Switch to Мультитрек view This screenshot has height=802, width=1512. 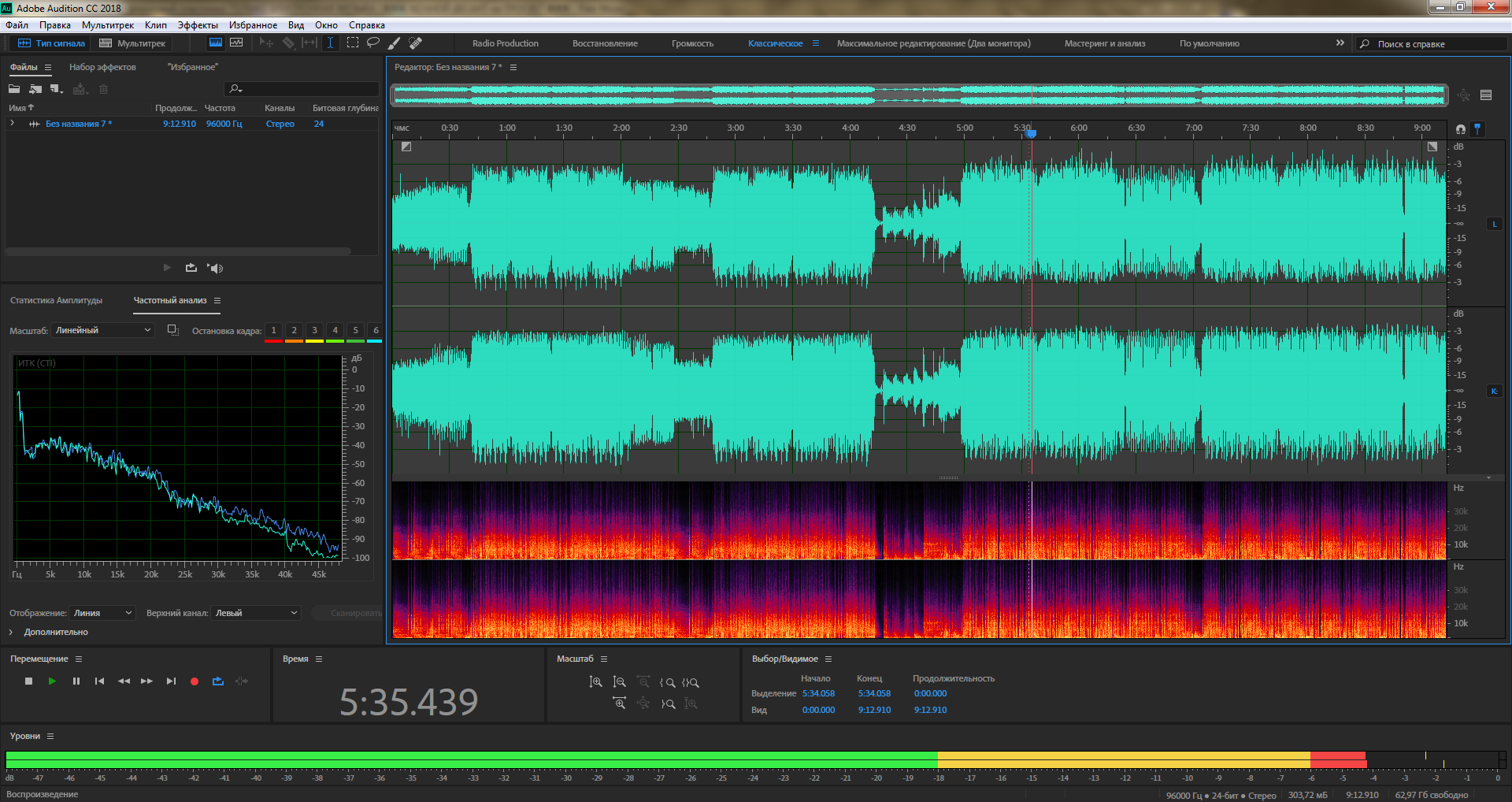point(132,43)
